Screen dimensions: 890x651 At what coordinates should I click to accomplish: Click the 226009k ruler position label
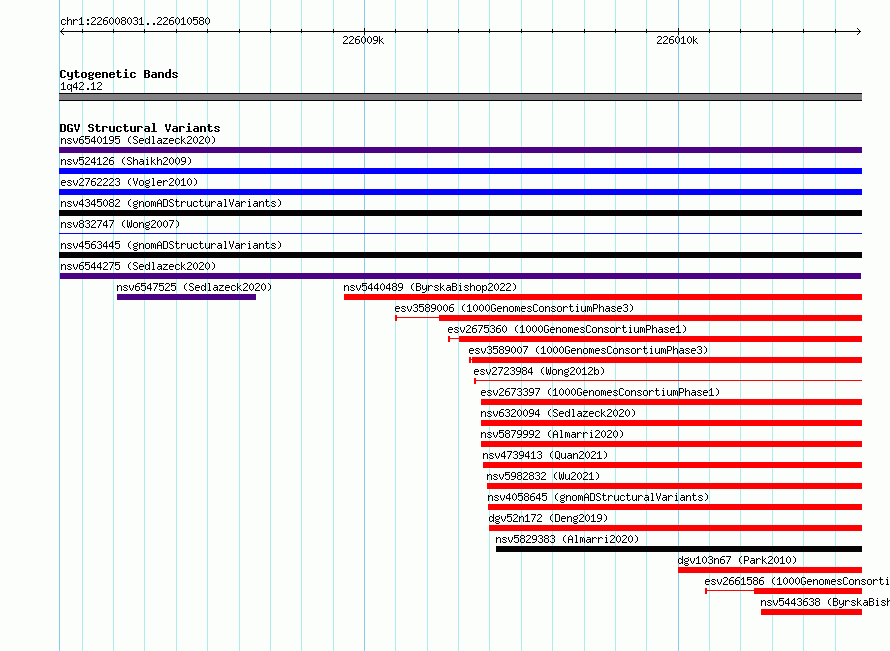pyautogui.click(x=363, y=40)
